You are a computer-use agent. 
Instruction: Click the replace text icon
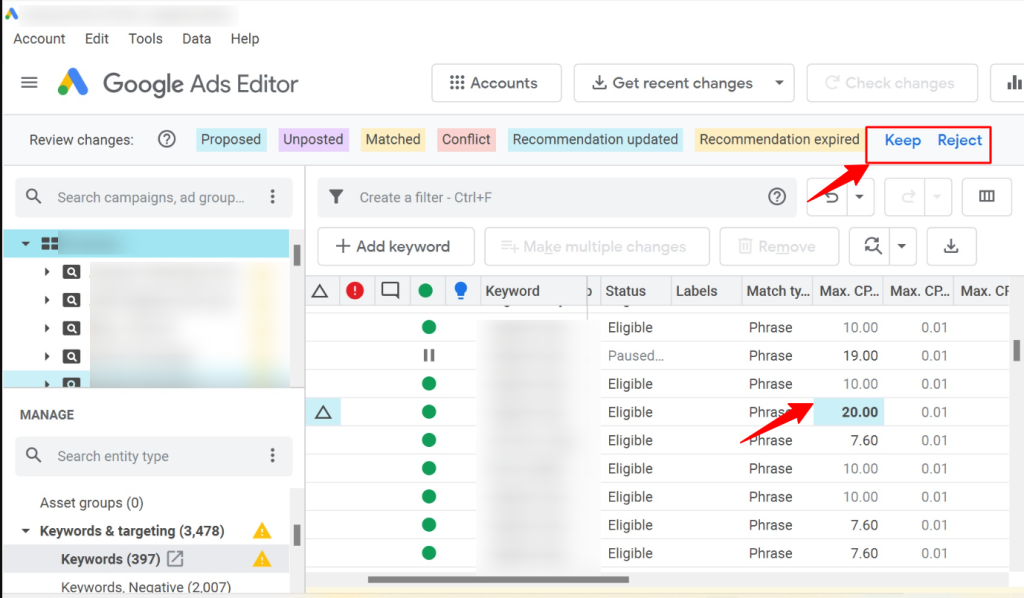click(873, 246)
